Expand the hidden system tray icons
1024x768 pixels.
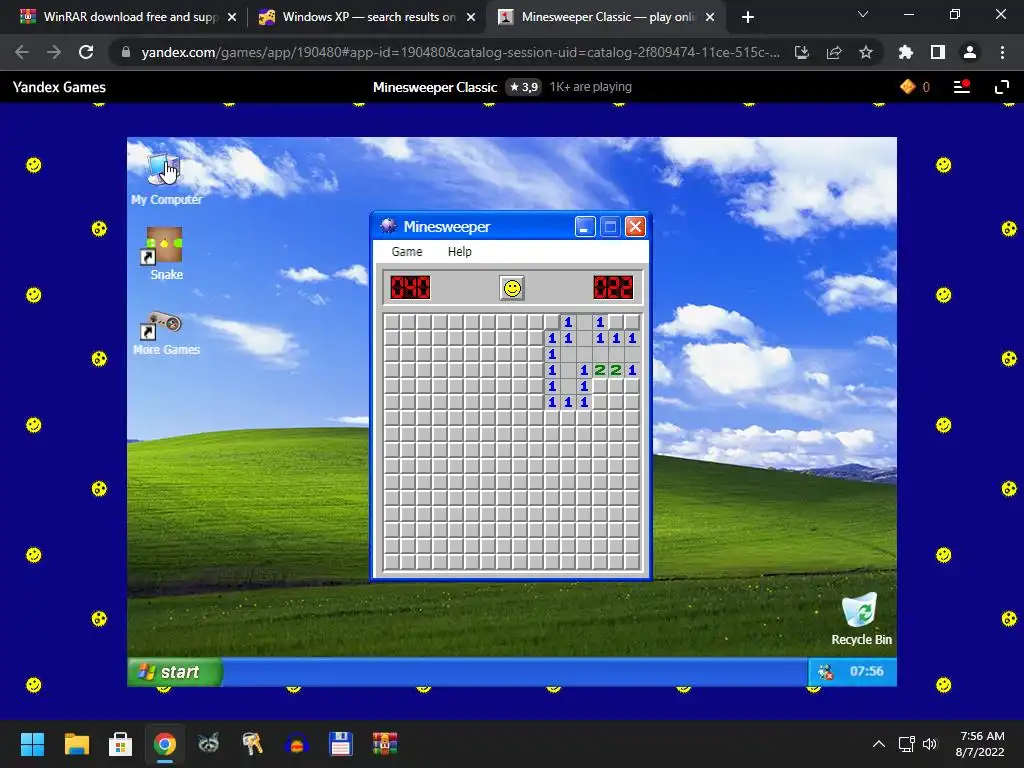(x=879, y=744)
